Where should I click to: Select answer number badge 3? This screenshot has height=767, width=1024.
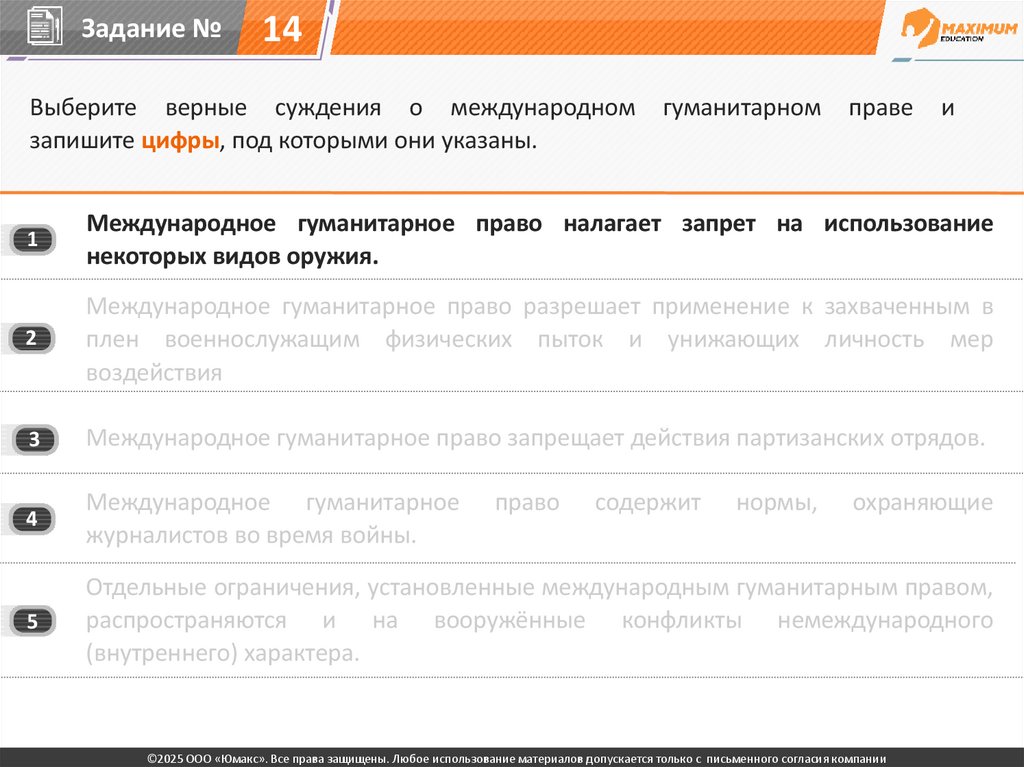[x=35, y=439]
